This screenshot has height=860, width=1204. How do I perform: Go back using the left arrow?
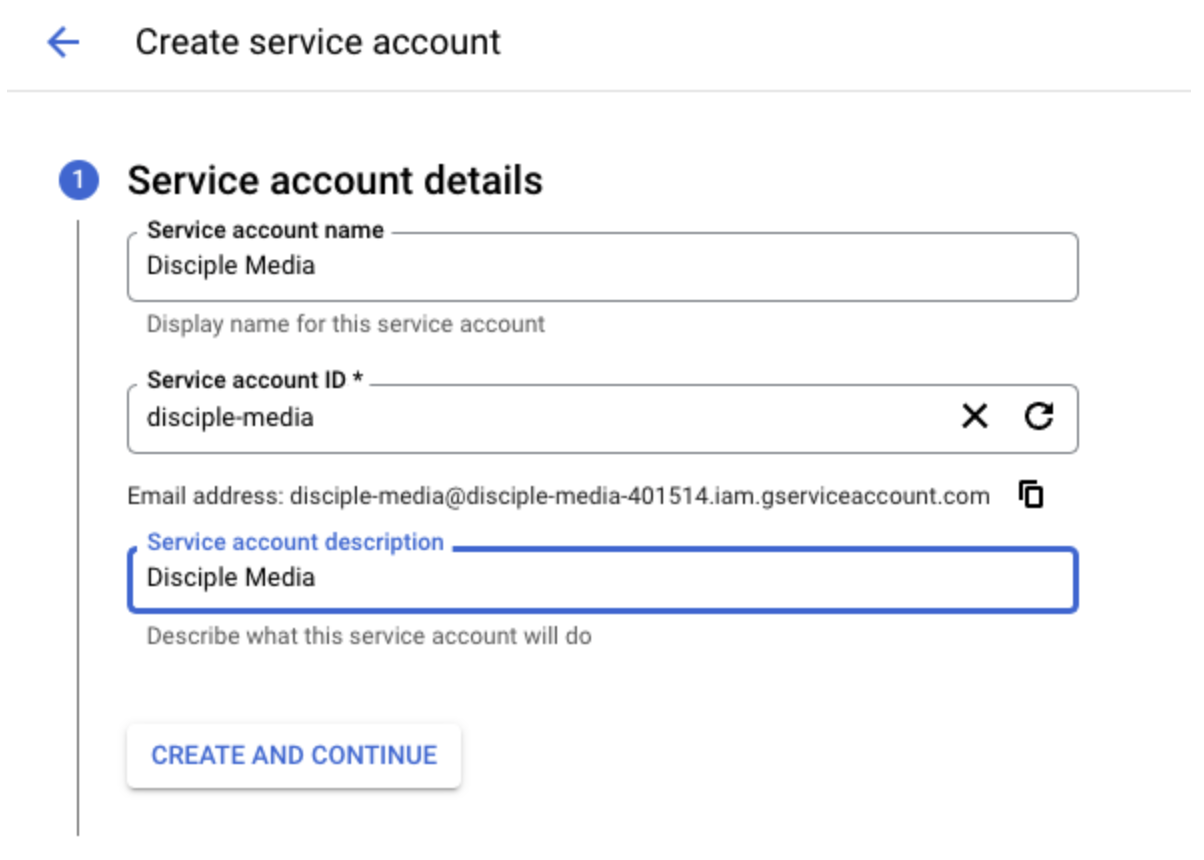coord(62,42)
